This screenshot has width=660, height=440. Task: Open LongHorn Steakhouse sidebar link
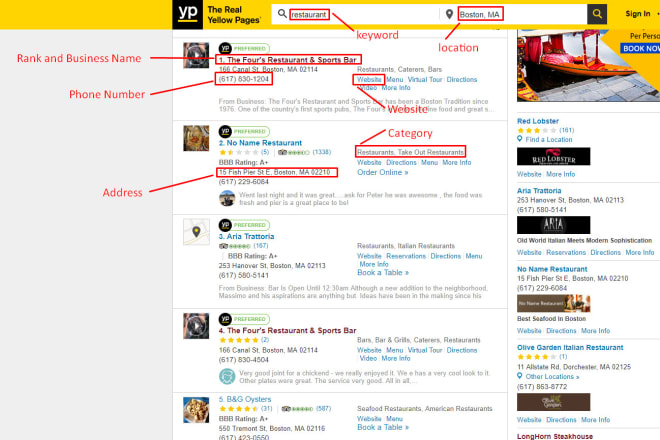click(x=555, y=436)
